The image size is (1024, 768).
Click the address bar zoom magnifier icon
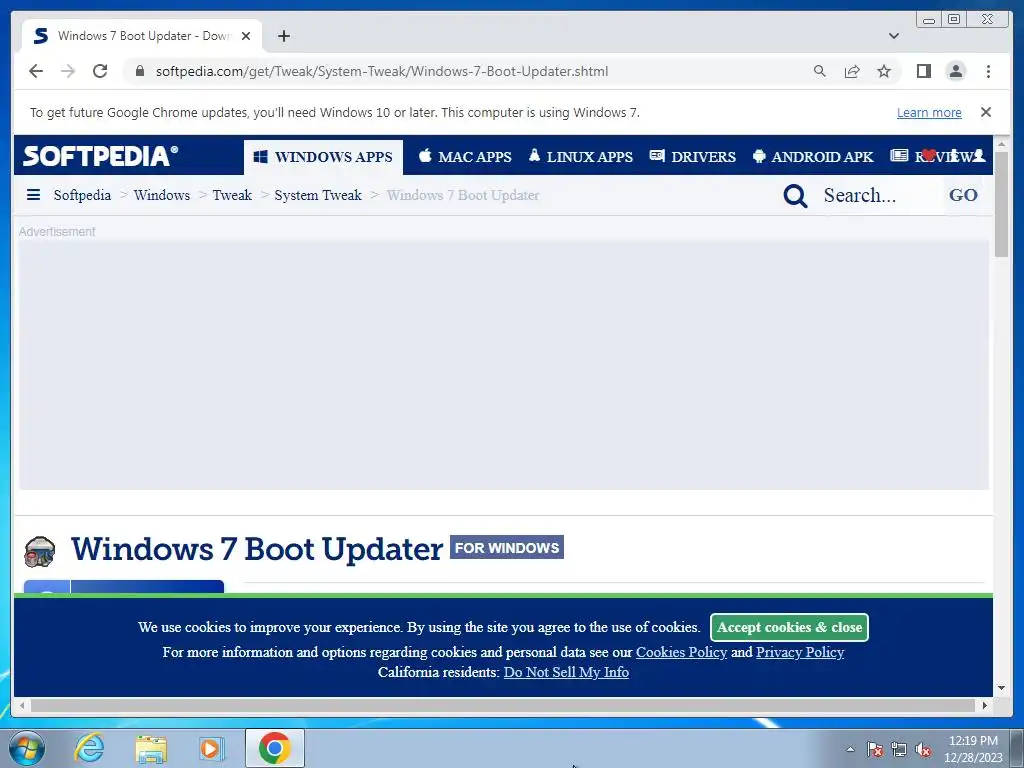820,71
